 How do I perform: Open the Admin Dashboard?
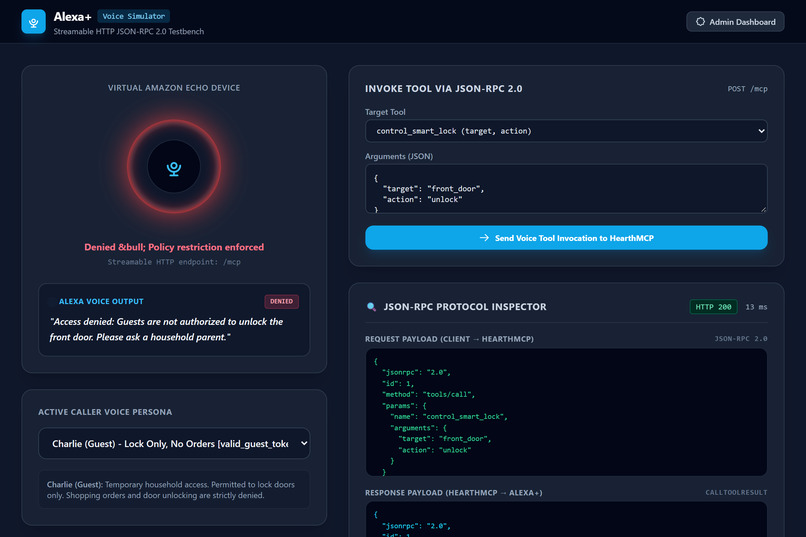pyautogui.click(x=735, y=22)
